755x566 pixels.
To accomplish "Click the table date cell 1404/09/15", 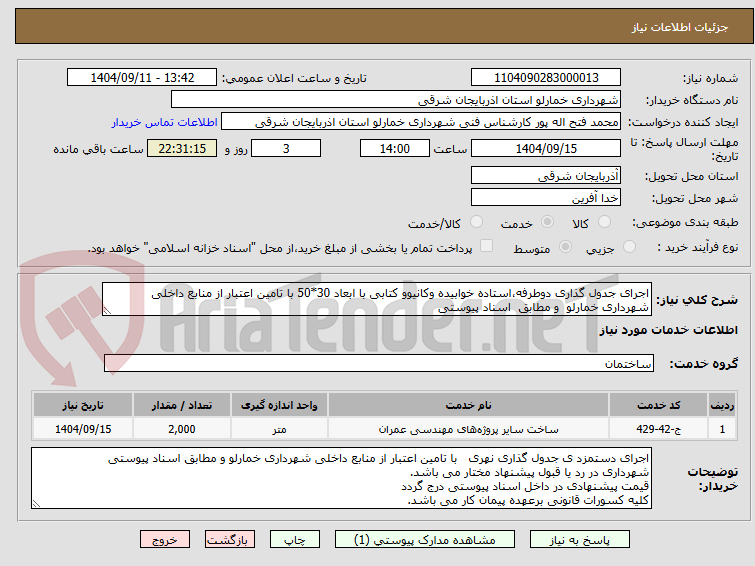I will point(83,429).
